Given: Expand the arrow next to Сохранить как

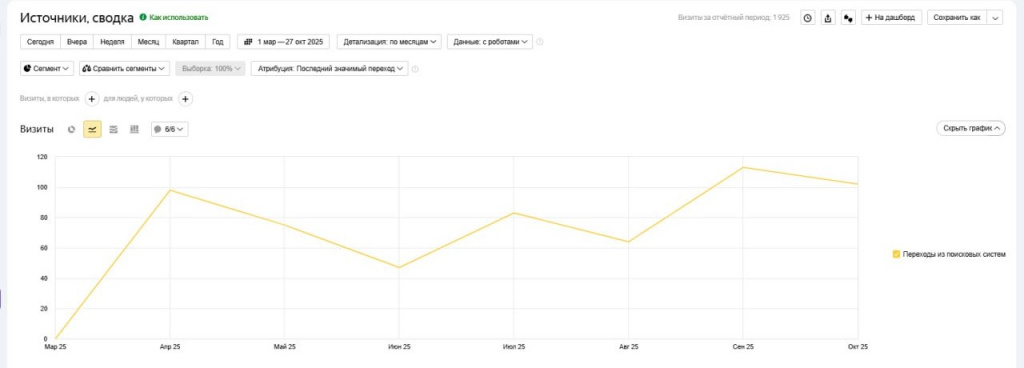Looking at the screenshot, I should click(995, 18).
